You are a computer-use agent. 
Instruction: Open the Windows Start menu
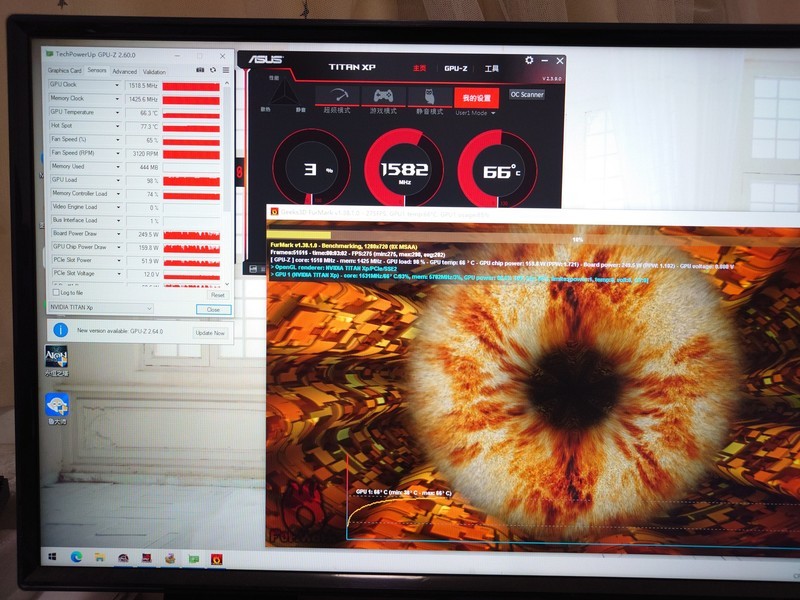click(53, 557)
